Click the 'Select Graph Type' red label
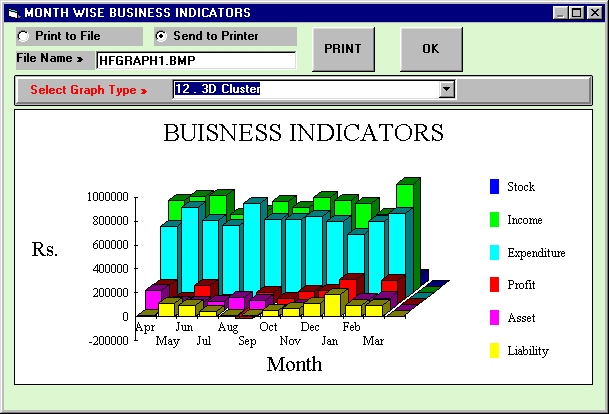Image resolution: width=609 pixels, height=414 pixels. pyautogui.click(x=89, y=90)
